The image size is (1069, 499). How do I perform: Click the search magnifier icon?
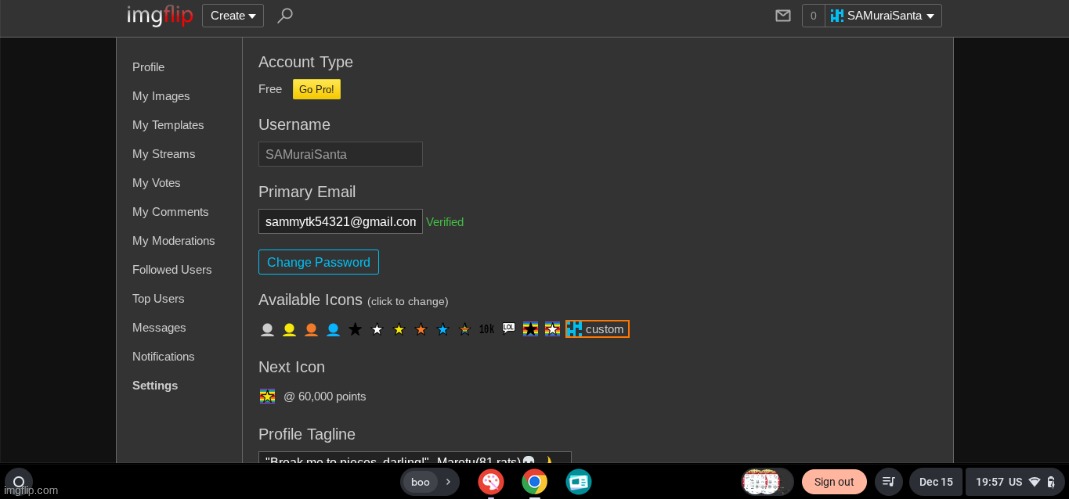(285, 15)
